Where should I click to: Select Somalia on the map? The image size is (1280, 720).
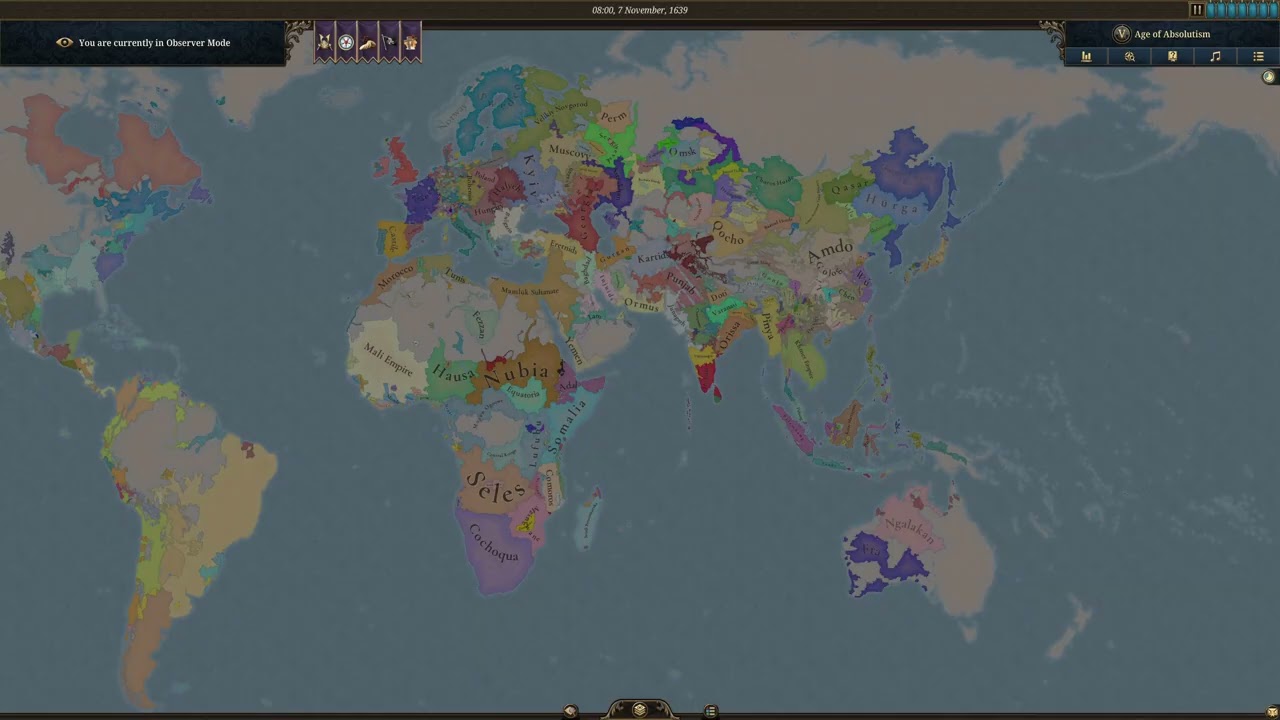(x=566, y=427)
